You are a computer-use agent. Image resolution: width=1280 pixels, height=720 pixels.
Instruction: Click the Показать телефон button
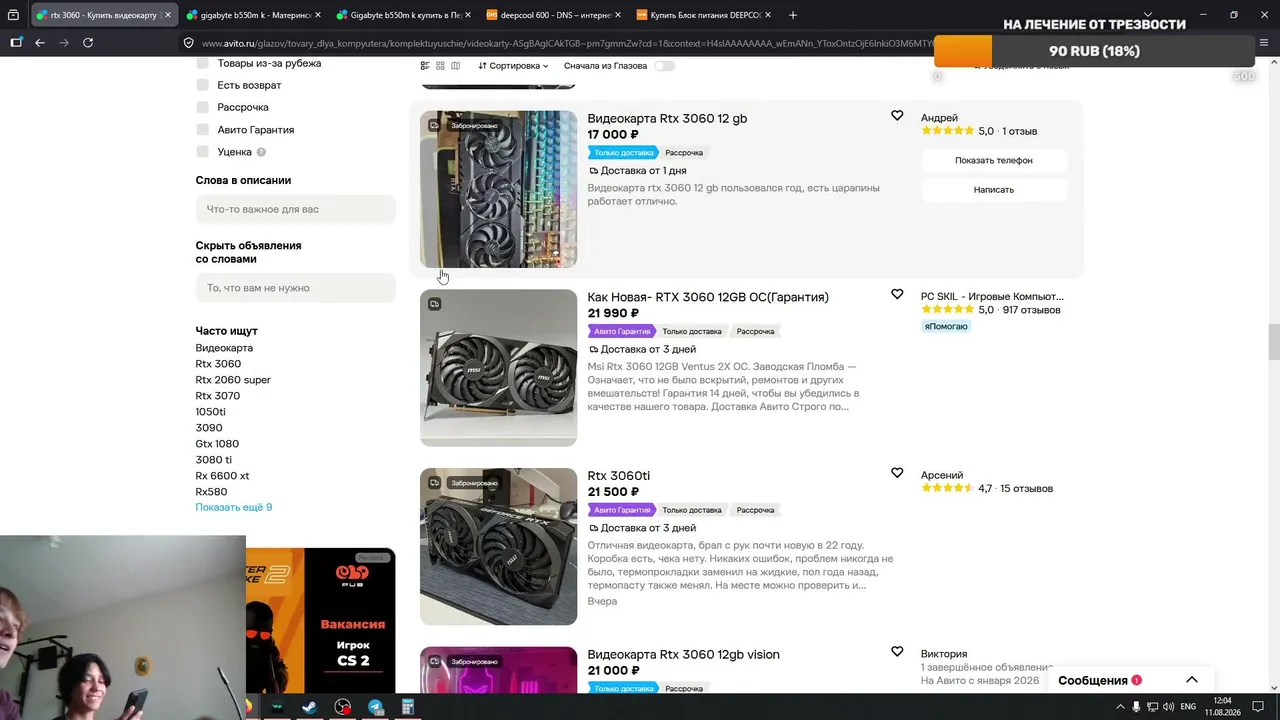(994, 160)
